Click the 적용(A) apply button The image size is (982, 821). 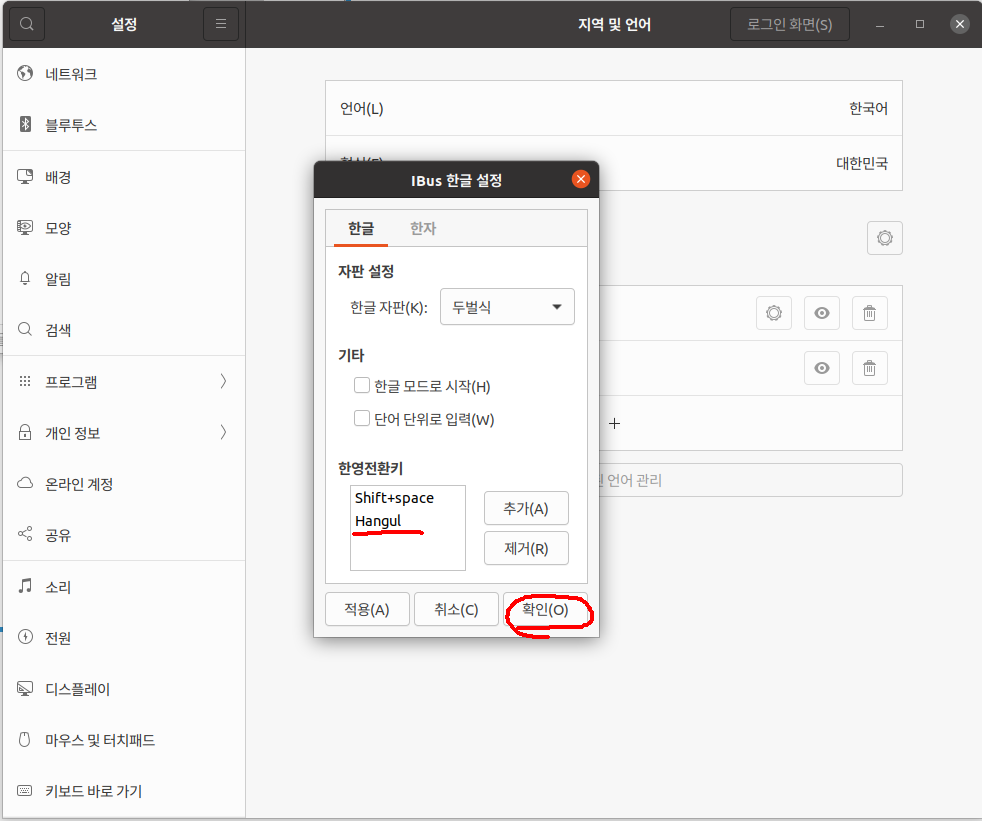click(367, 609)
